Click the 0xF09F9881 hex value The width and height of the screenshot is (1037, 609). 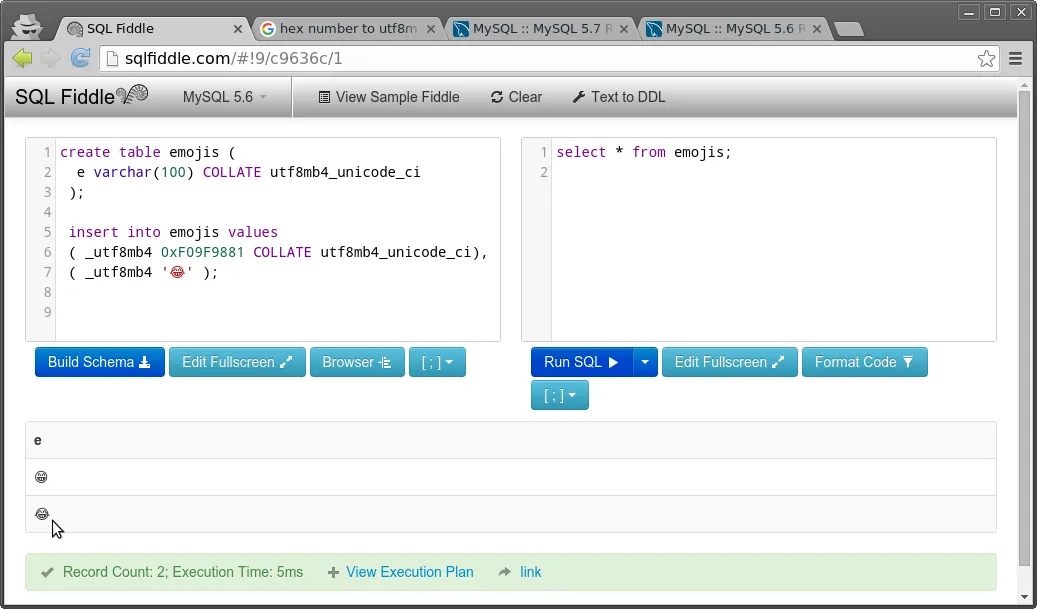[202, 253]
